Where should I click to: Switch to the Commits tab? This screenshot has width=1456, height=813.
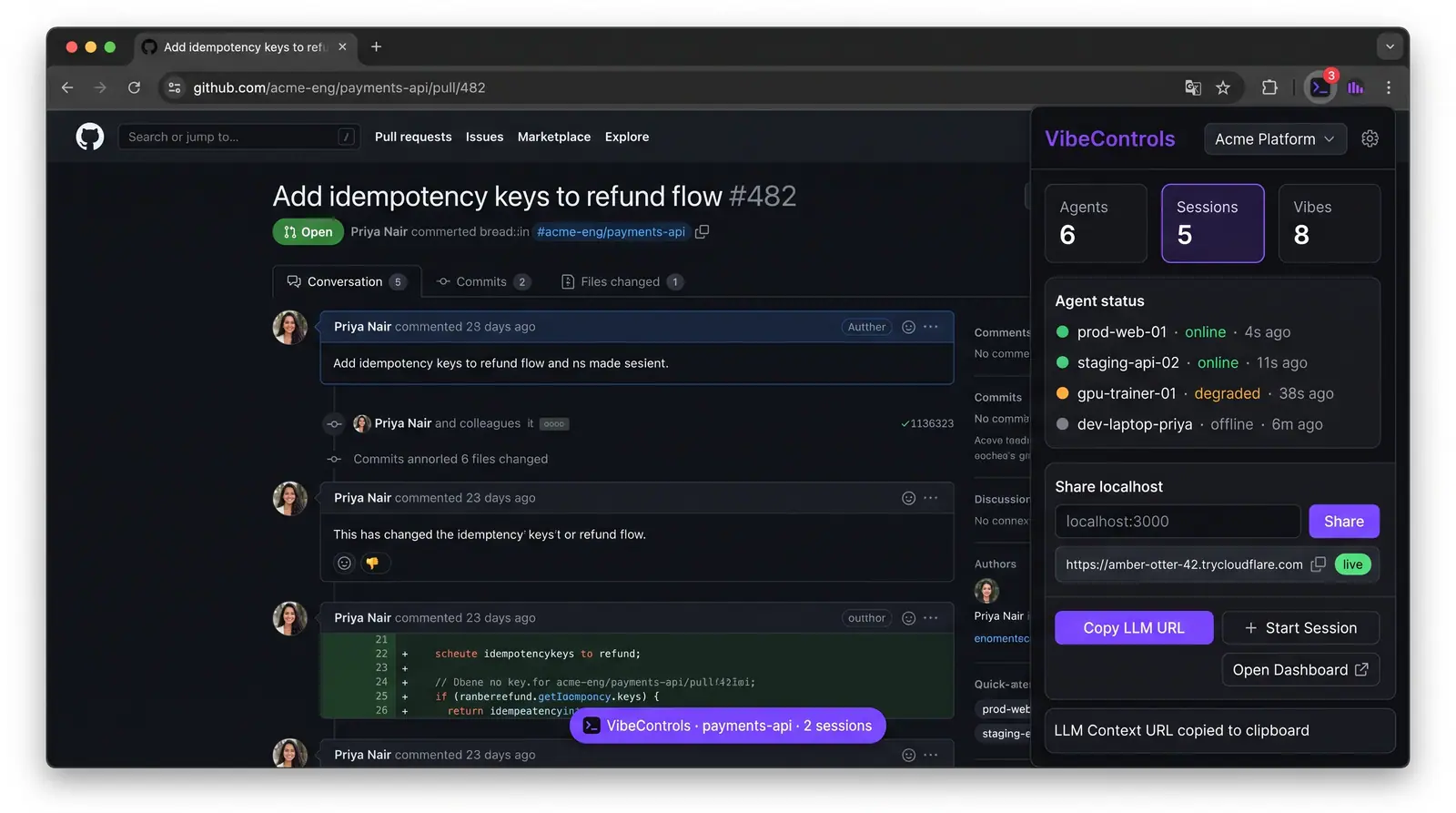(483, 281)
